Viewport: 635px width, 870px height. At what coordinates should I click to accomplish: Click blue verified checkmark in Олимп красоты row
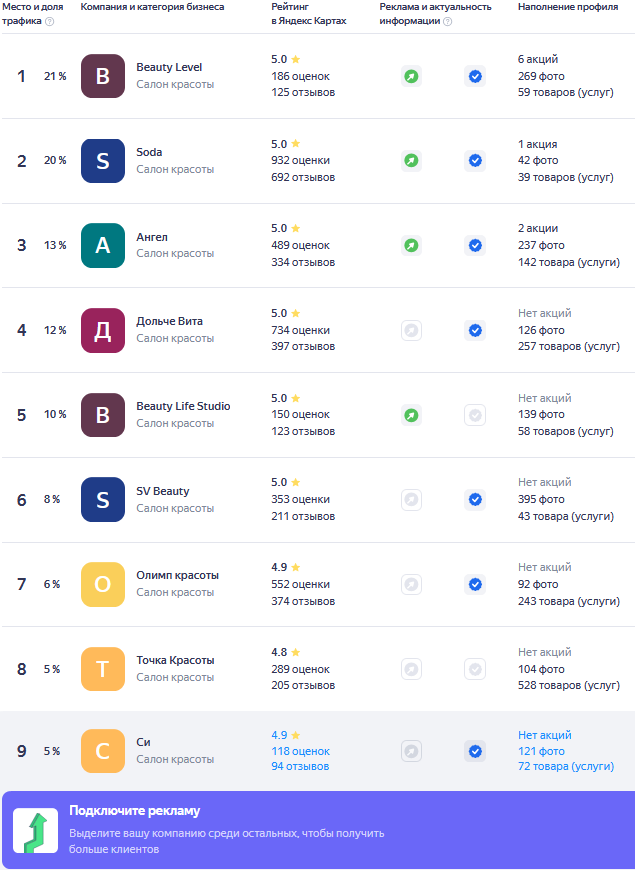(475, 585)
